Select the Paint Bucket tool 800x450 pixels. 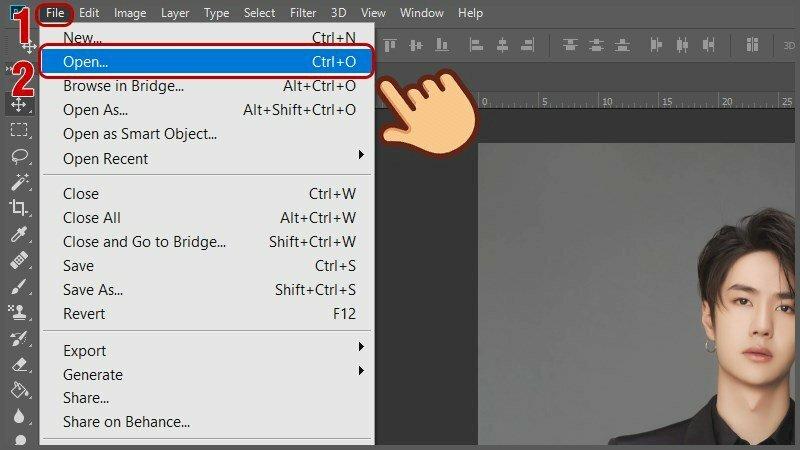[19, 390]
